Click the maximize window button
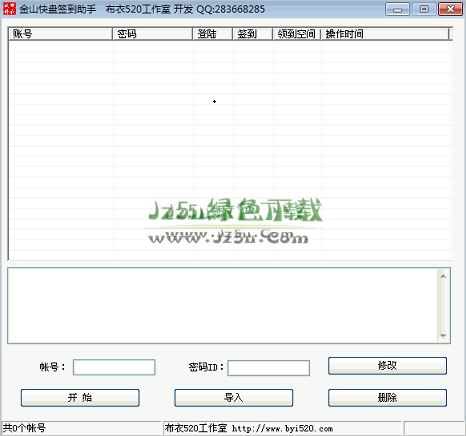 coord(424,9)
